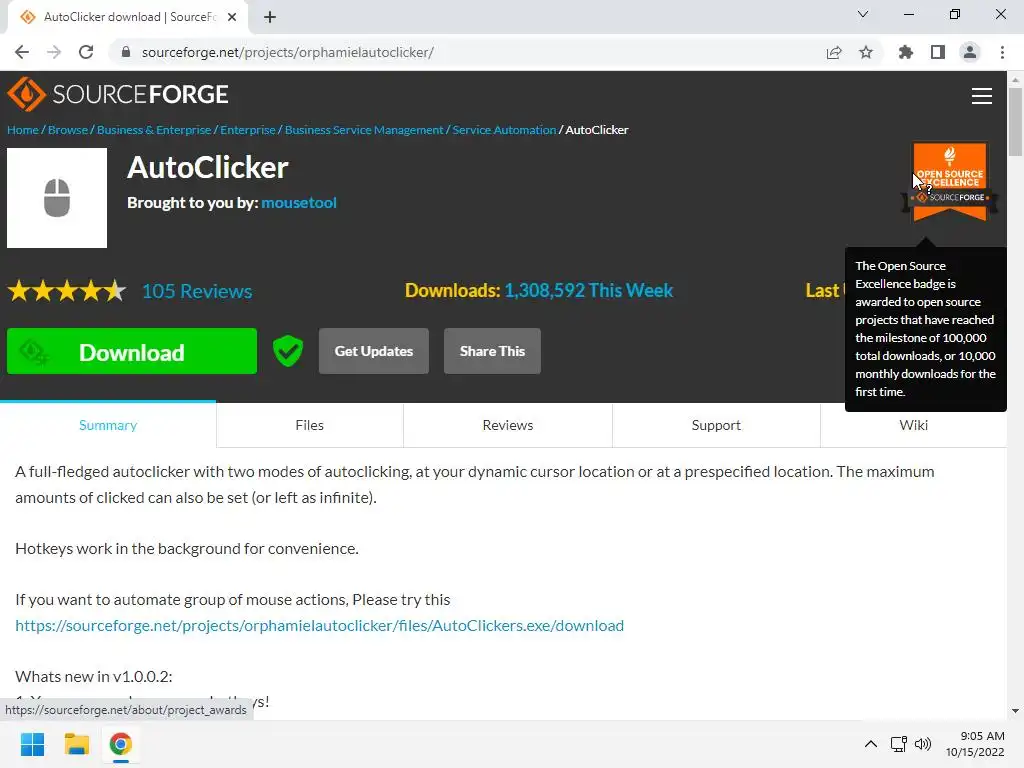Click the Share This button

coord(492,351)
